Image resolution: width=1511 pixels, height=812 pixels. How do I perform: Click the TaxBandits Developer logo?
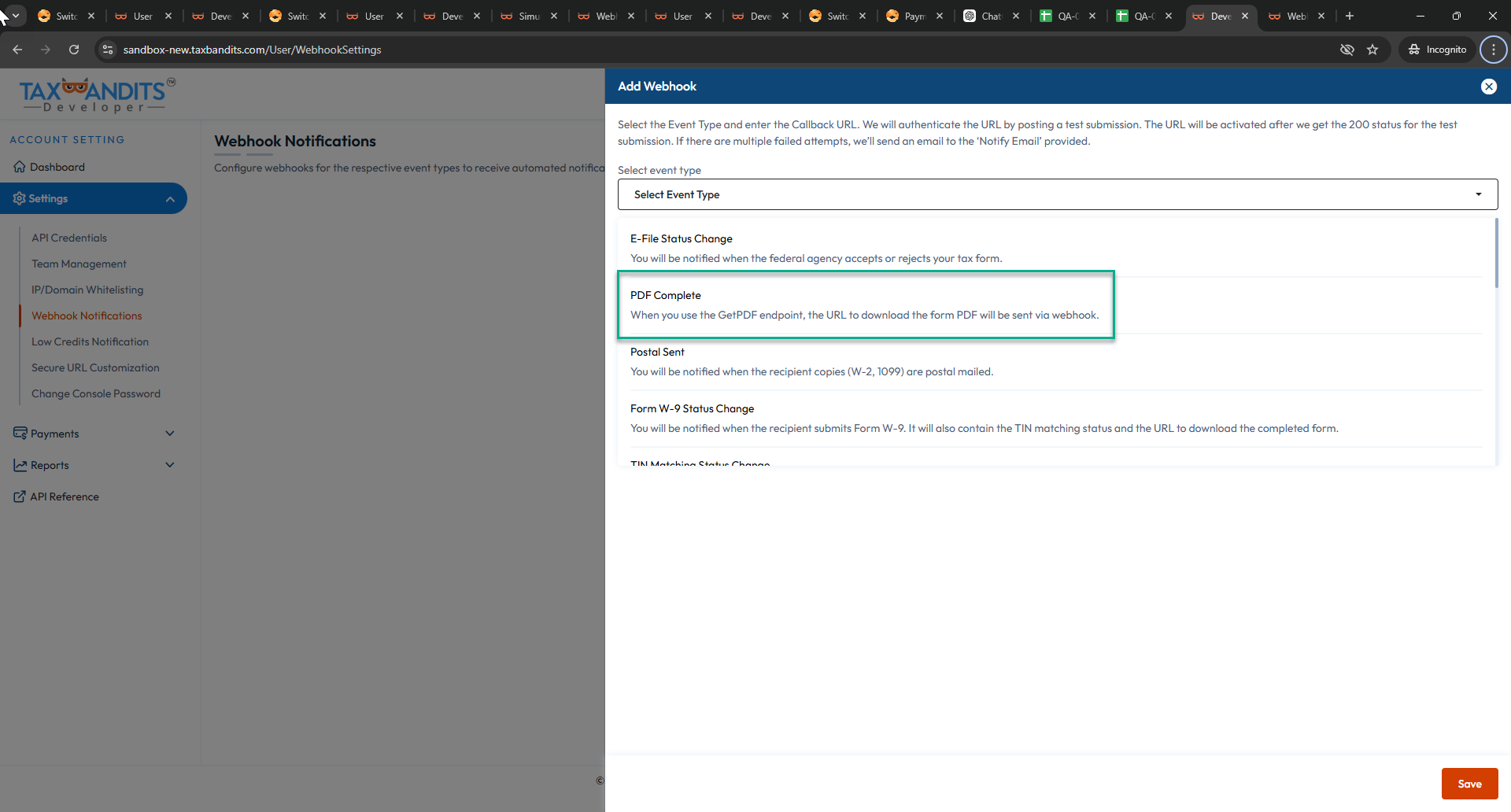[96, 95]
